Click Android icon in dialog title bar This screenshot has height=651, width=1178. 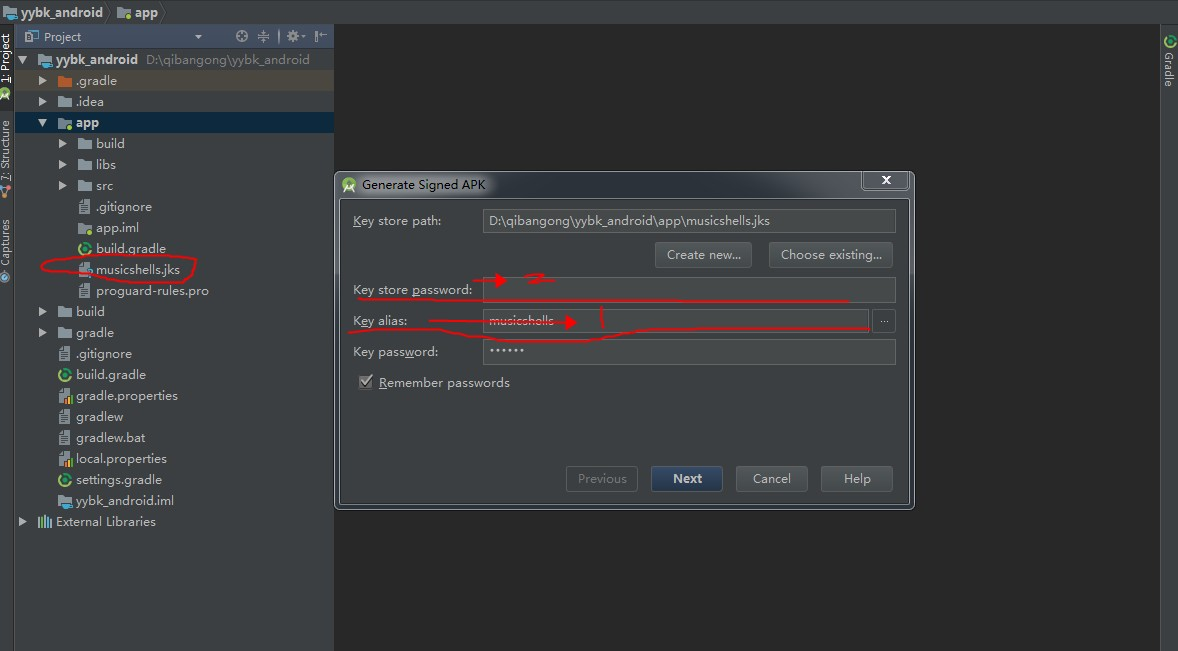pyautogui.click(x=349, y=185)
